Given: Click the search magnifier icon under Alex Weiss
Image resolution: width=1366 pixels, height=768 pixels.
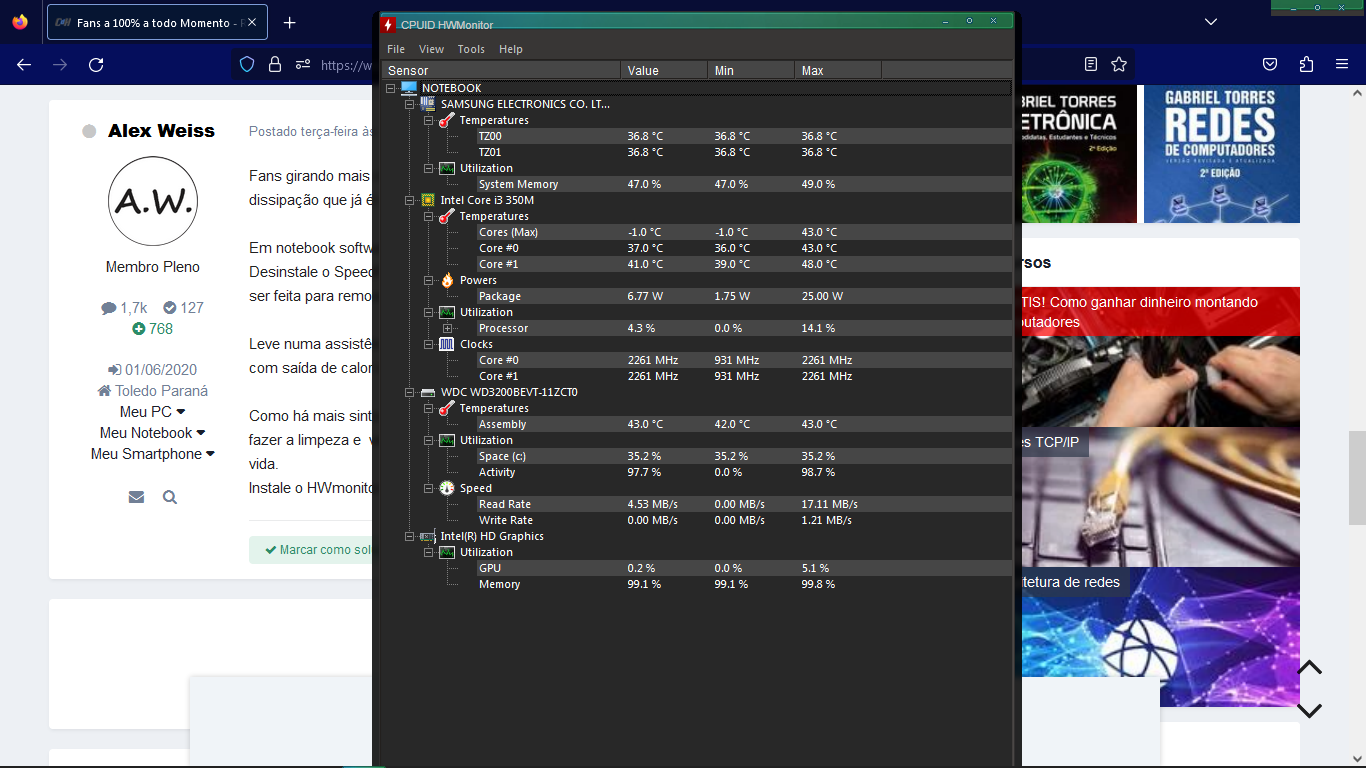Looking at the screenshot, I should pyautogui.click(x=170, y=497).
